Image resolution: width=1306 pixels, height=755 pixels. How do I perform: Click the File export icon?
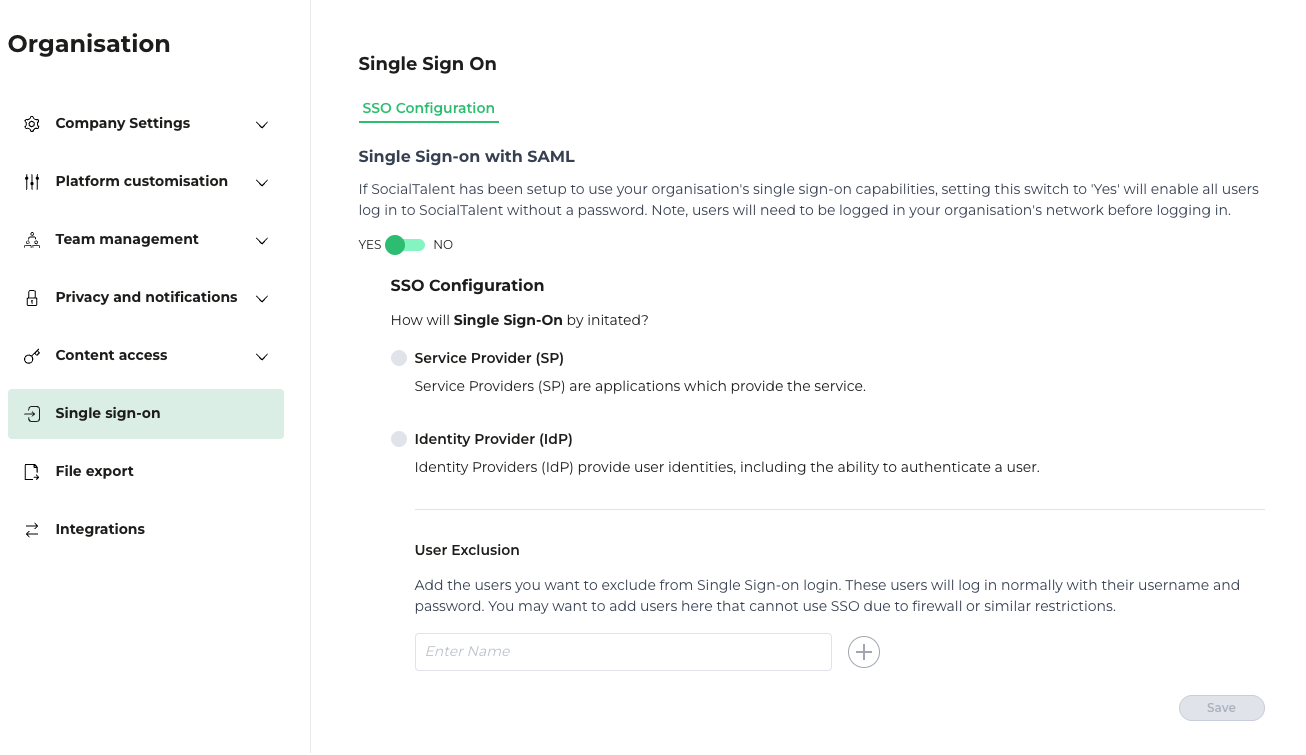32,472
